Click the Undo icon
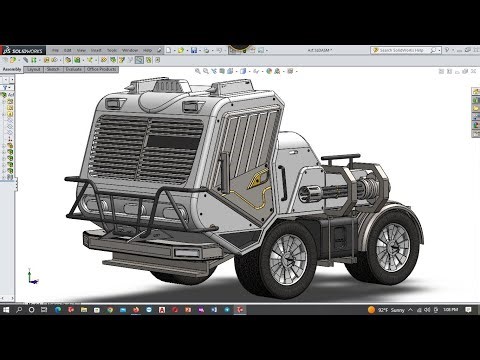 219,50
